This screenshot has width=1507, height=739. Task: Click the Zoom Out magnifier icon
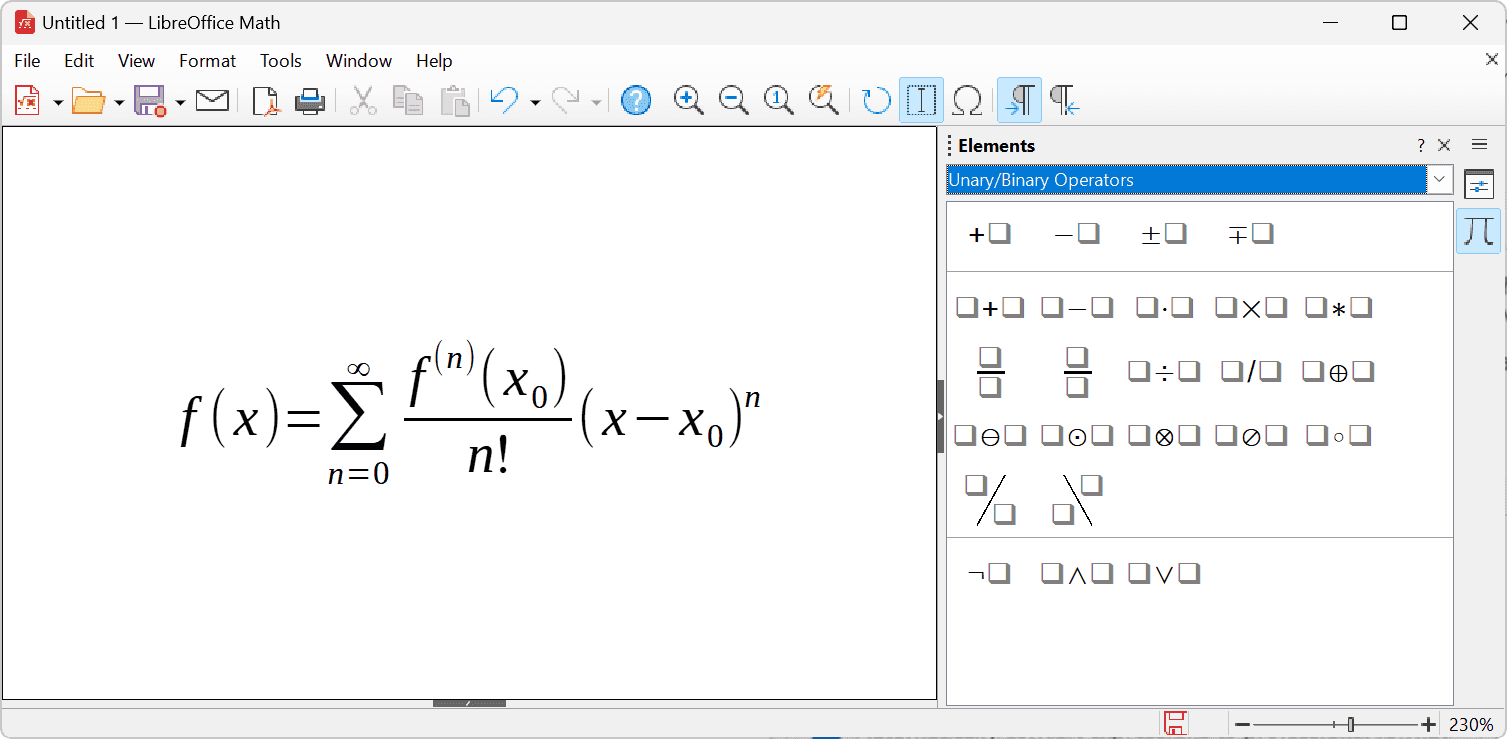point(734,100)
